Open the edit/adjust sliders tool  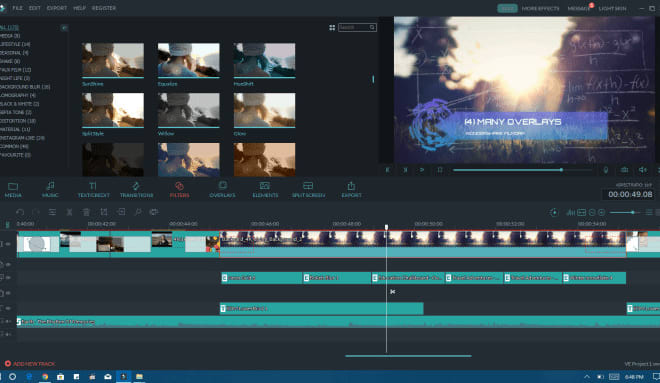[52, 212]
